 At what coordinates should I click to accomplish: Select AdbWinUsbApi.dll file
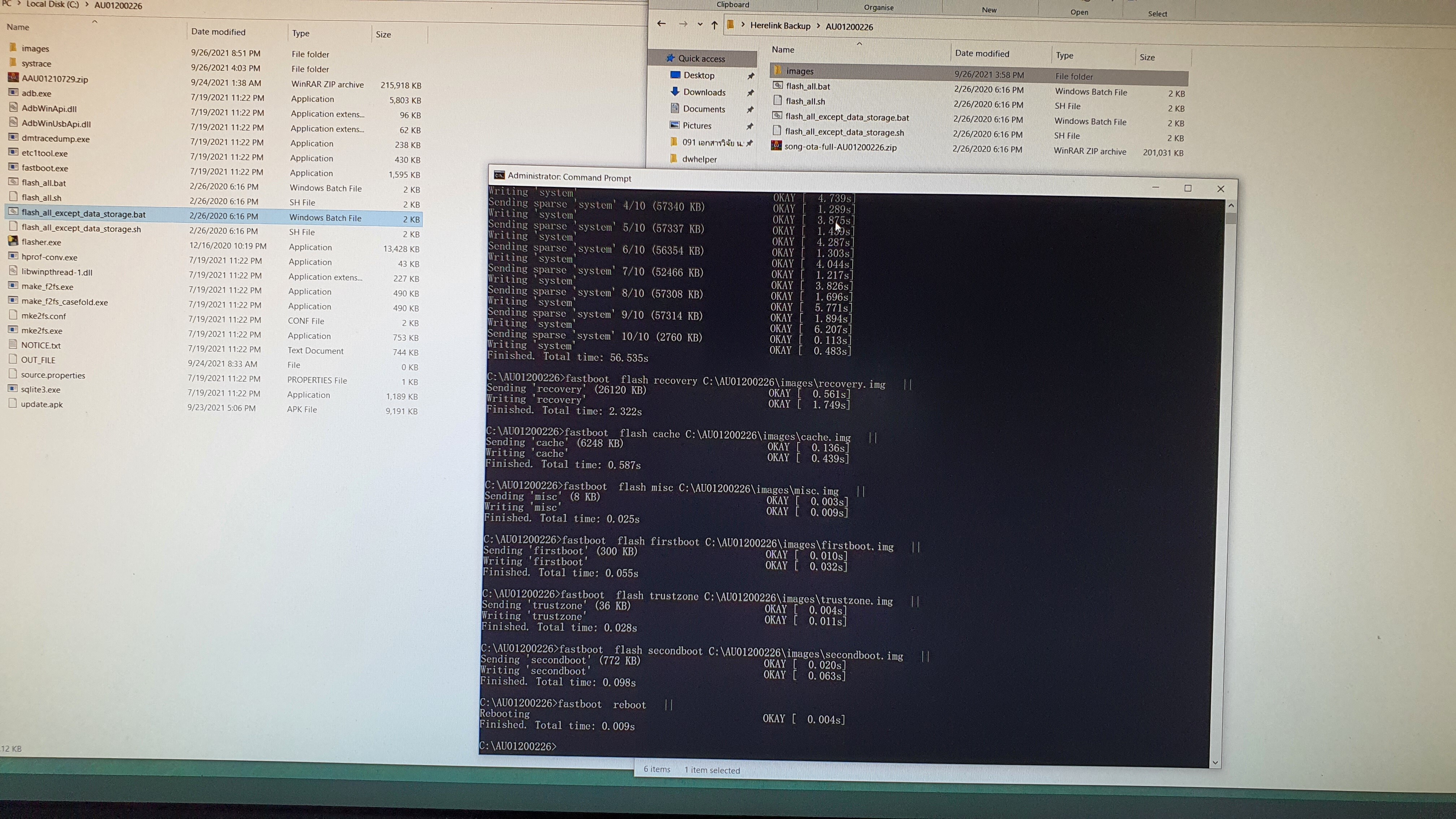tap(56, 123)
